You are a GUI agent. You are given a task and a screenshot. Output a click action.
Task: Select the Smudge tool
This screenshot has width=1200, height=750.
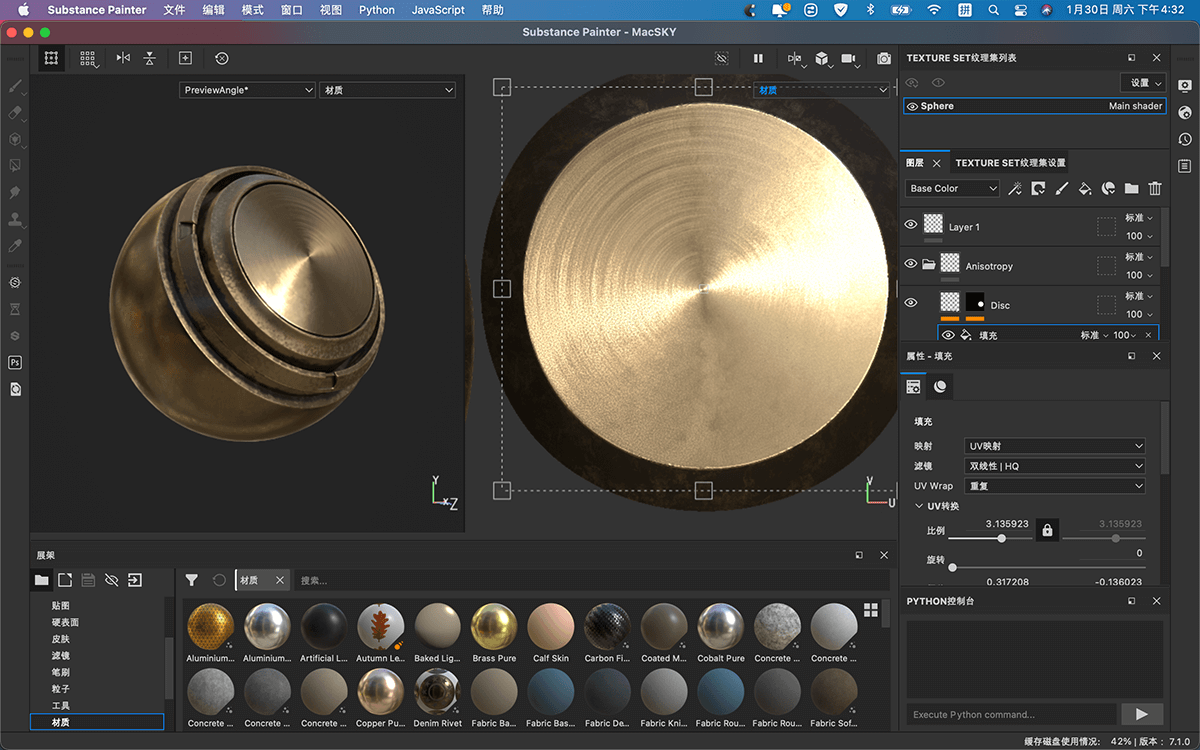[x=15, y=192]
